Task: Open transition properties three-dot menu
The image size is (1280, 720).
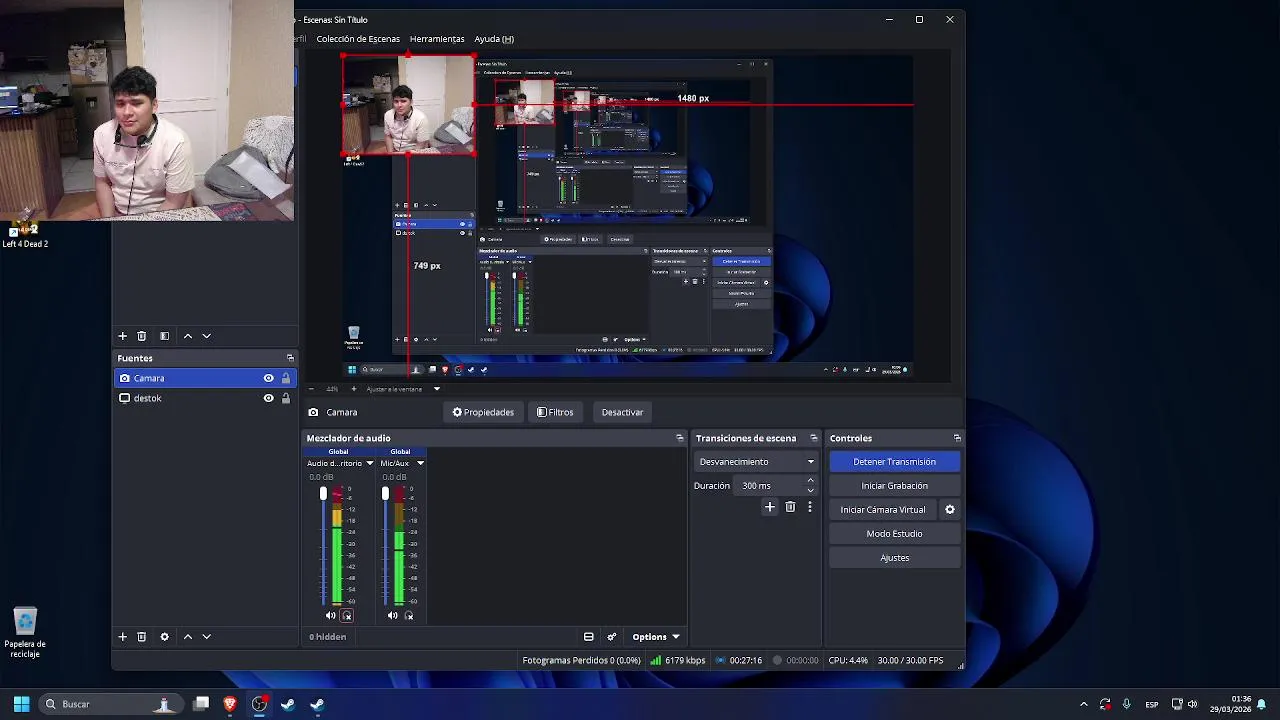Action: (809, 507)
